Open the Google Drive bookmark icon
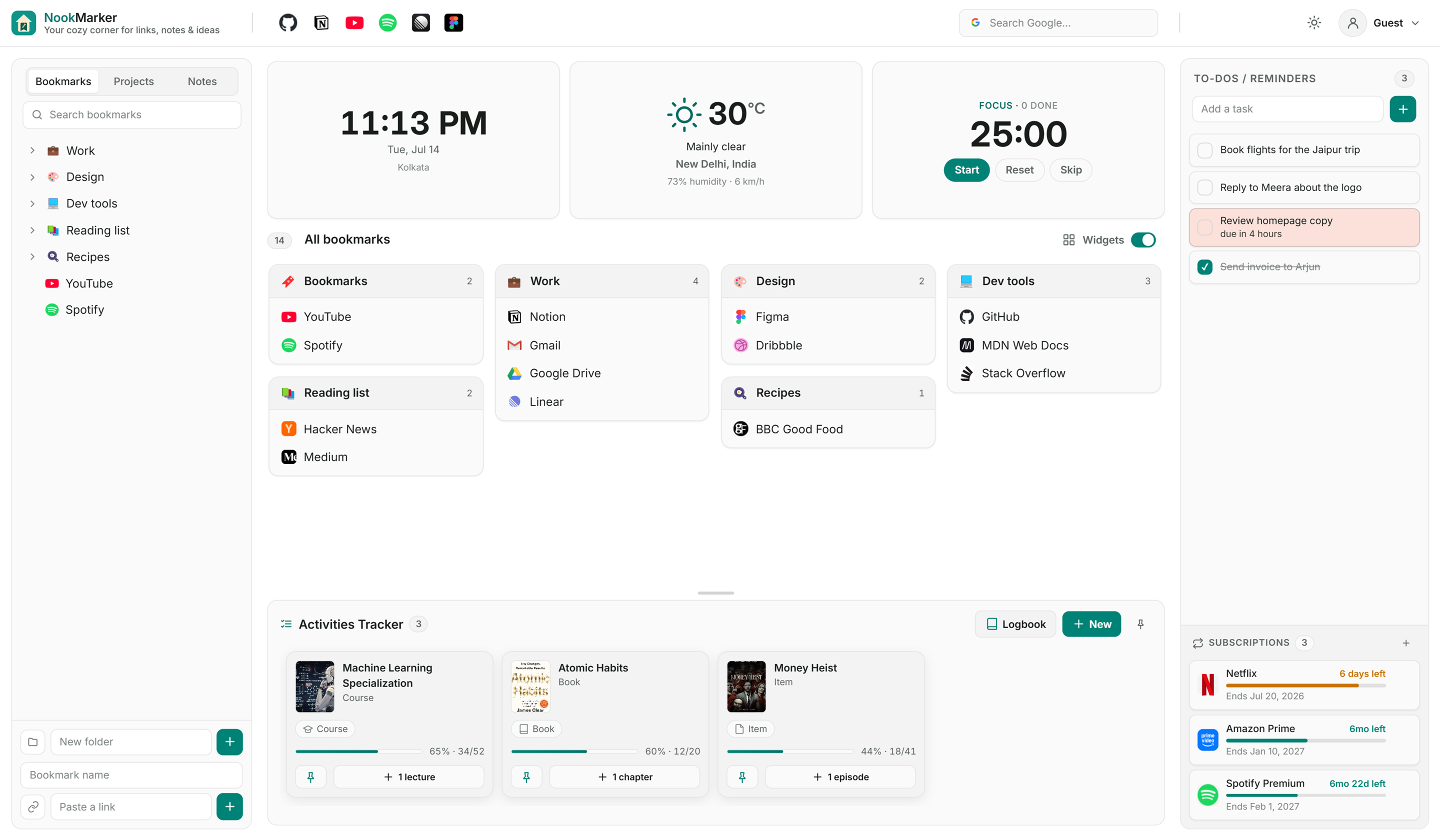This screenshot has width=1440, height=840. click(514, 373)
